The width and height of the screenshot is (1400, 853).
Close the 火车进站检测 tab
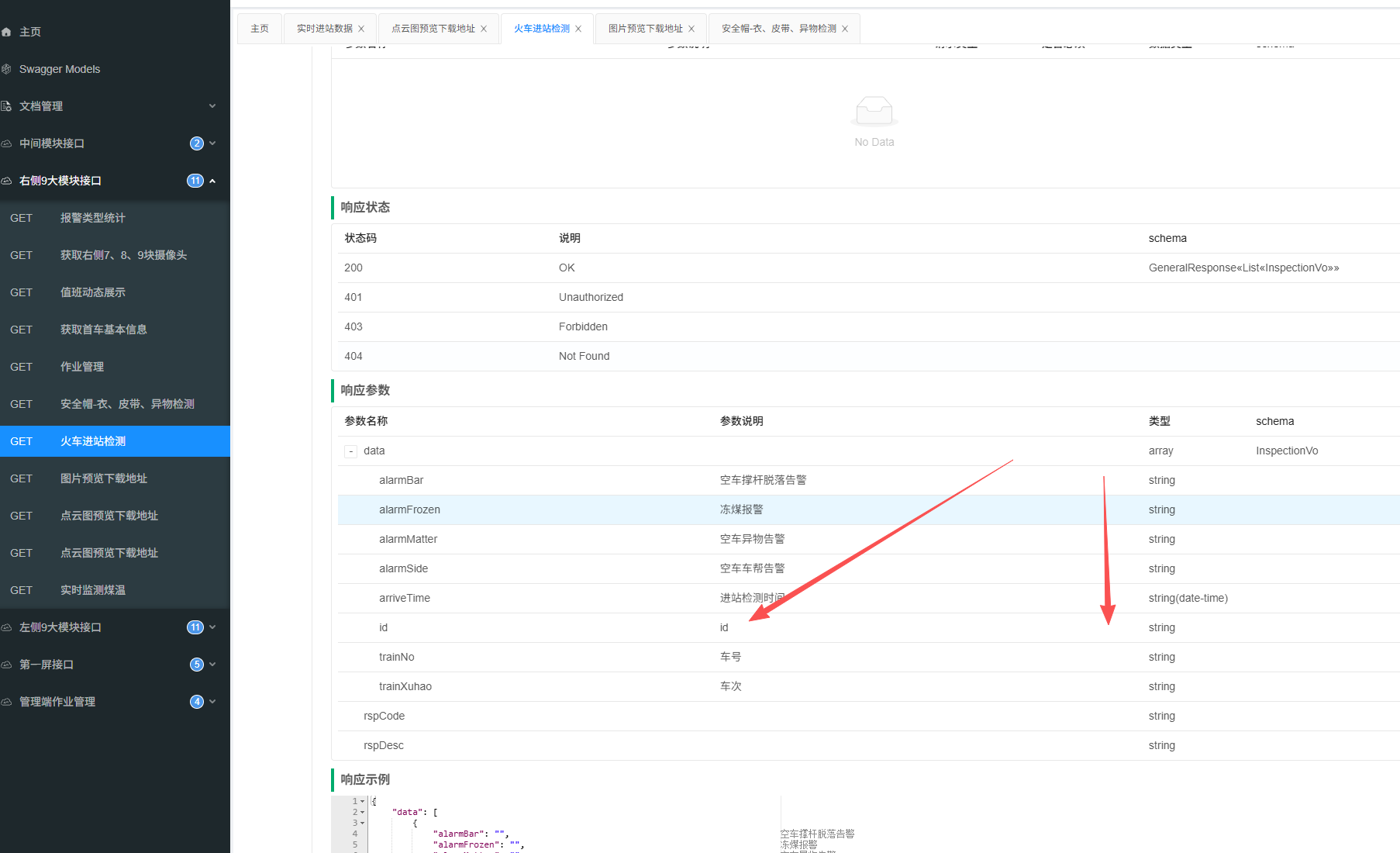click(x=578, y=29)
